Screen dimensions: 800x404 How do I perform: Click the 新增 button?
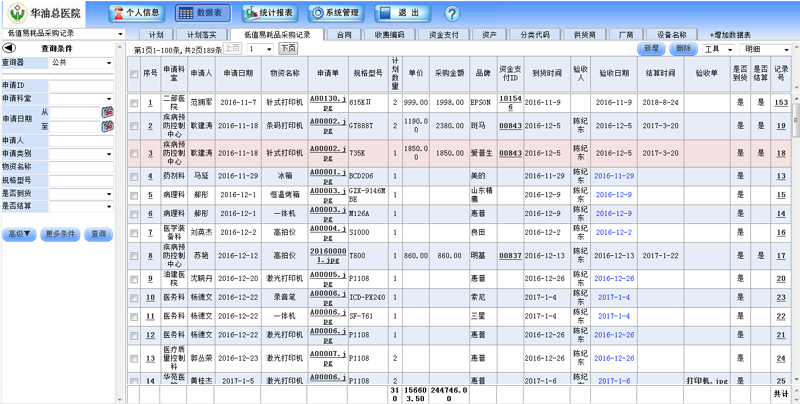pos(651,48)
